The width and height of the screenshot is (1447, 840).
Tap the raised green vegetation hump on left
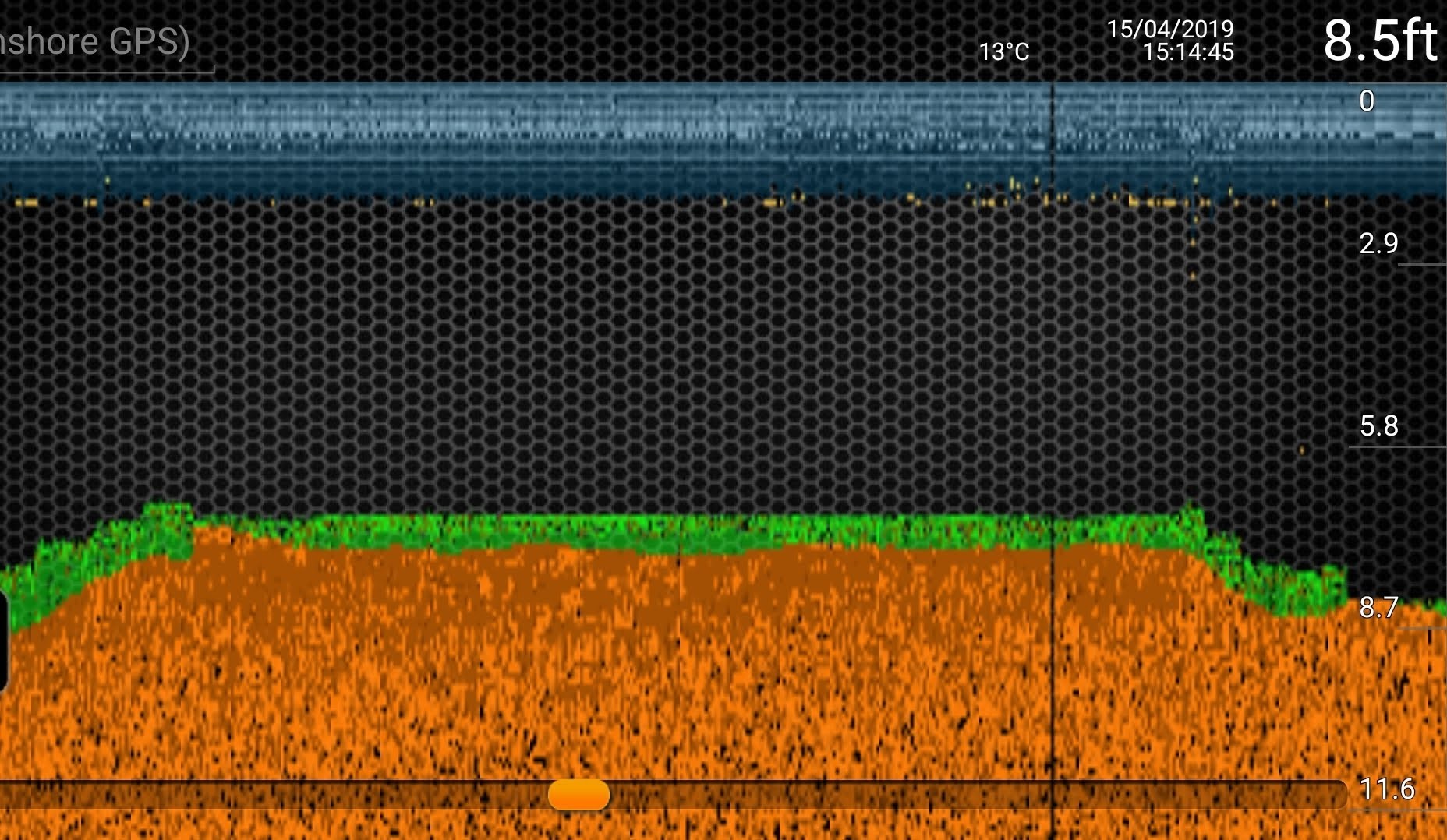[168, 522]
